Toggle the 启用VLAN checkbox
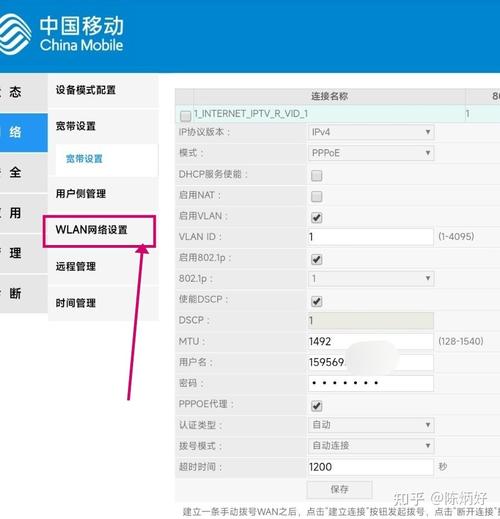This screenshot has width=500, height=519. point(316,218)
